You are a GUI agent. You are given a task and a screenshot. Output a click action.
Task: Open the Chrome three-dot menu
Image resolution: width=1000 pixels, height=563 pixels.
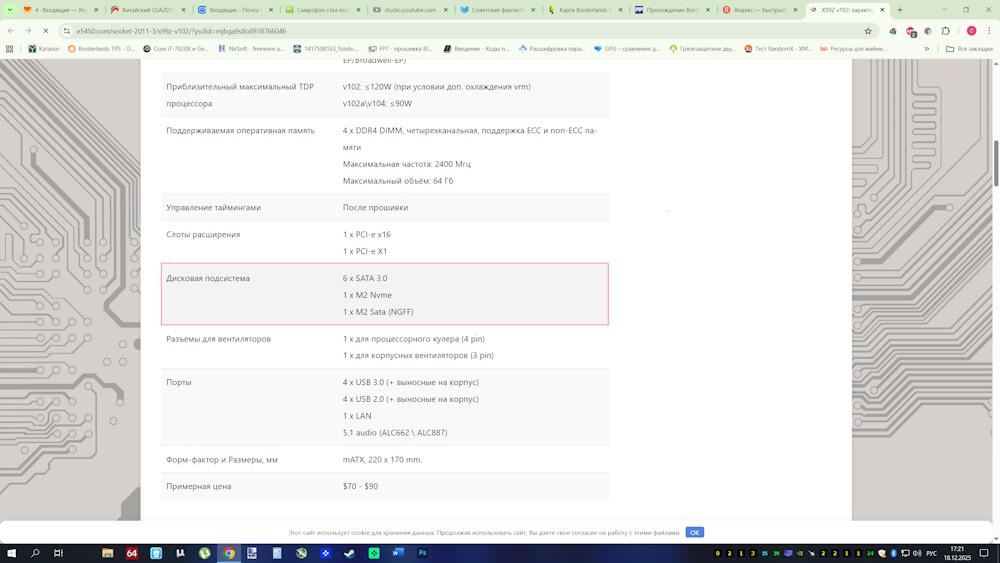point(989,31)
